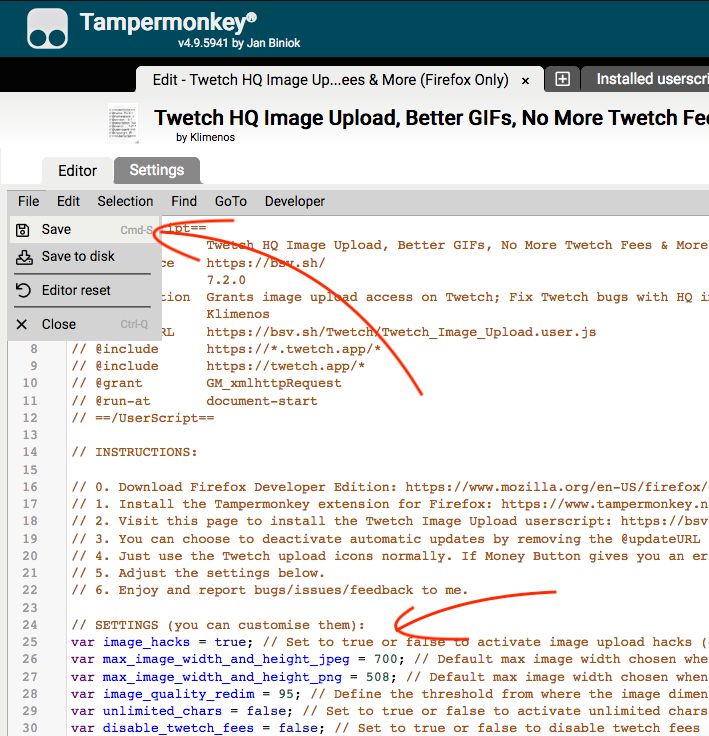709x736 pixels.
Task: Open the Find menu
Action: pyautogui.click(x=184, y=201)
